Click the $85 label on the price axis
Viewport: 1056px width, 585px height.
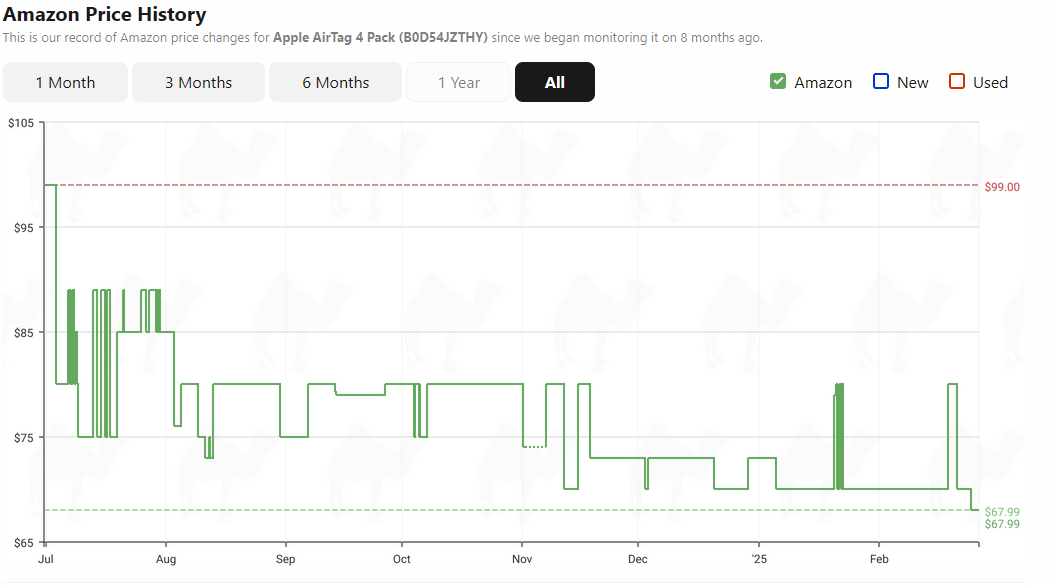[22, 333]
